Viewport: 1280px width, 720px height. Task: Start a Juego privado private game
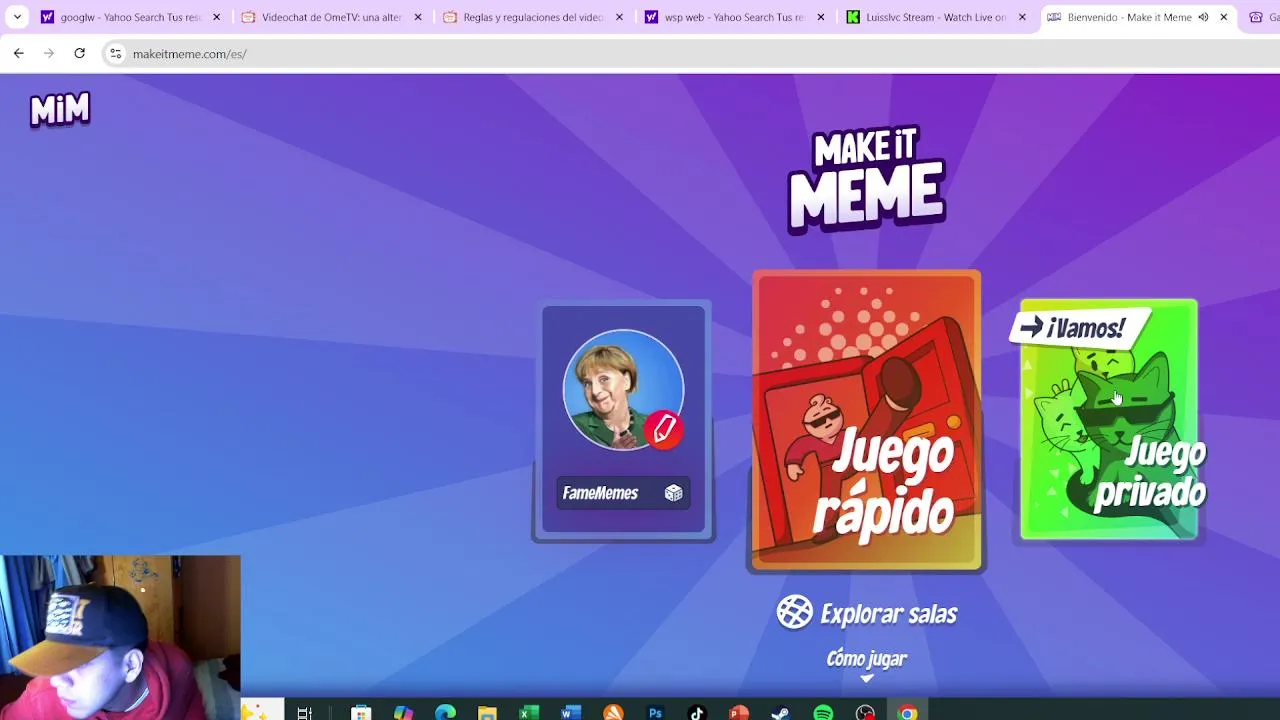[1109, 420]
